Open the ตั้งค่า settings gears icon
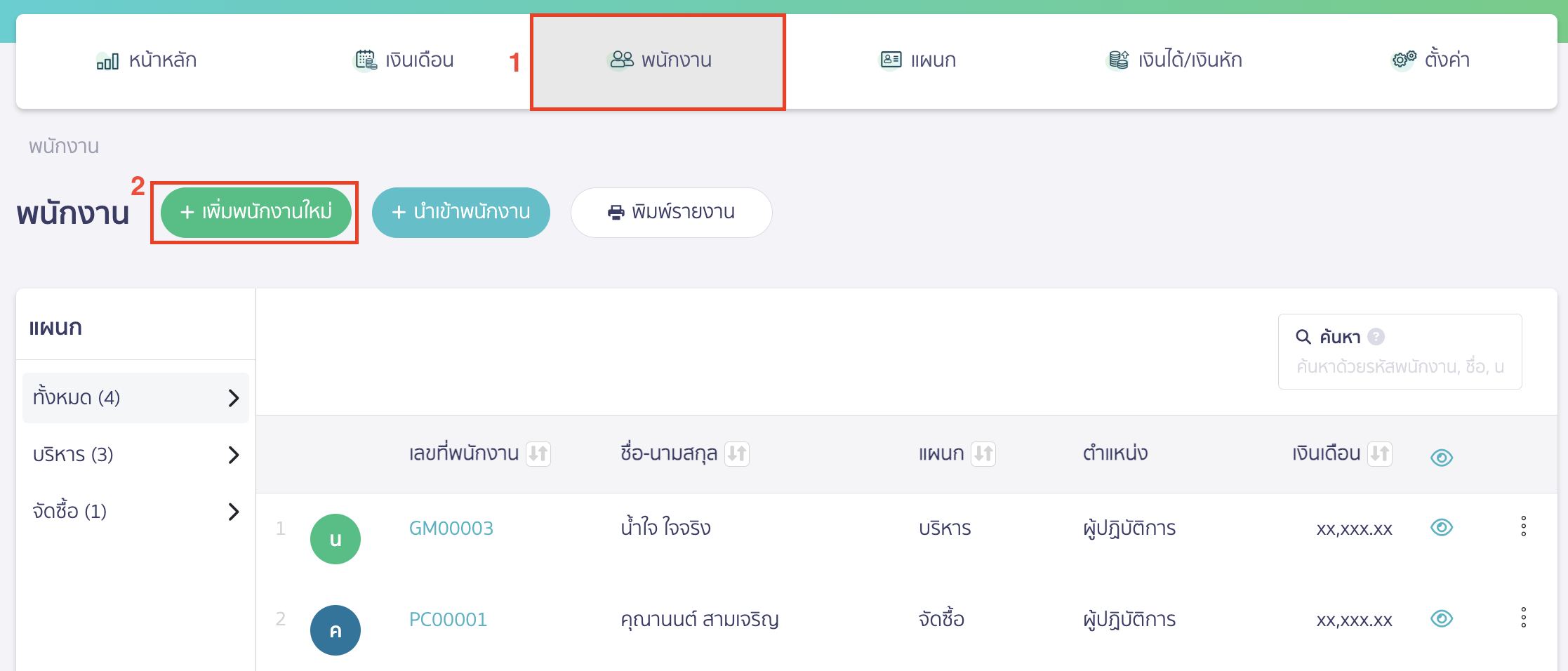Viewport: 1568px width, 671px height. (x=1401, y=60)
